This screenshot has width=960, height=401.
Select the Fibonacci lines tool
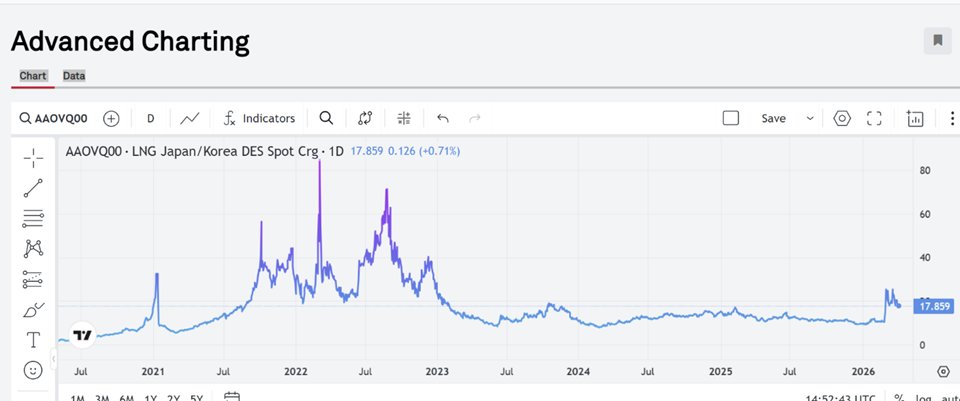point(33,219)
